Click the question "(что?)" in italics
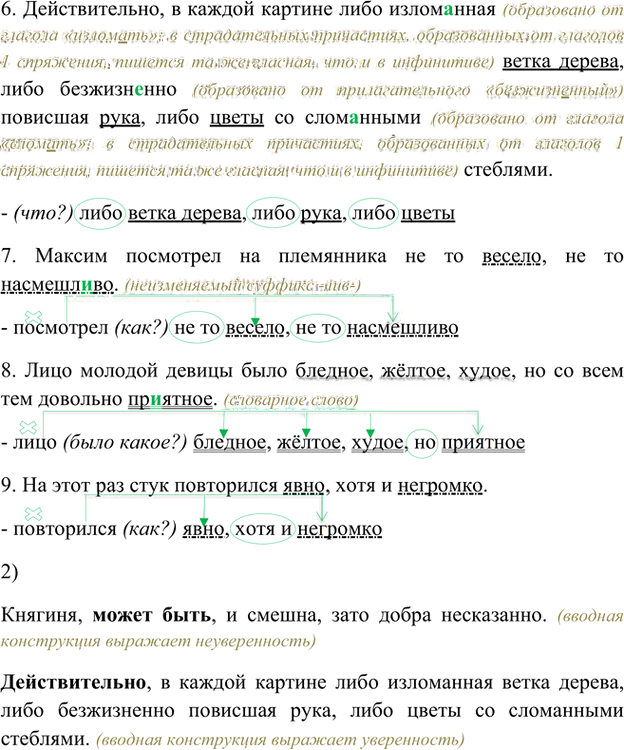This screenshot has width=624, height=750. pyautogui.click(x=44, y=213)
